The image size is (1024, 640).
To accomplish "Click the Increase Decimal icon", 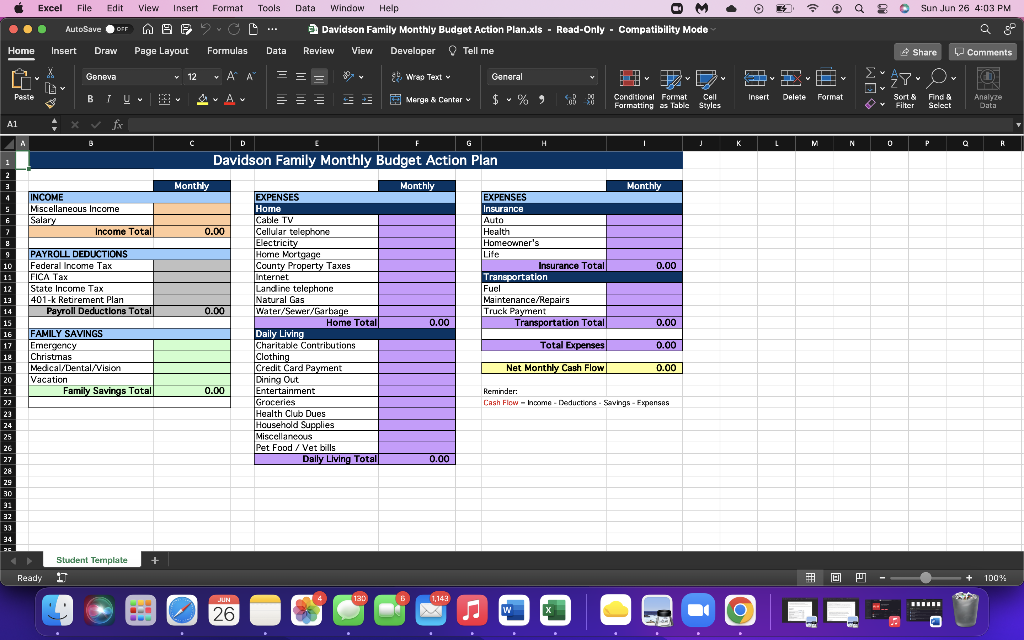I will [x=570, y=100].
